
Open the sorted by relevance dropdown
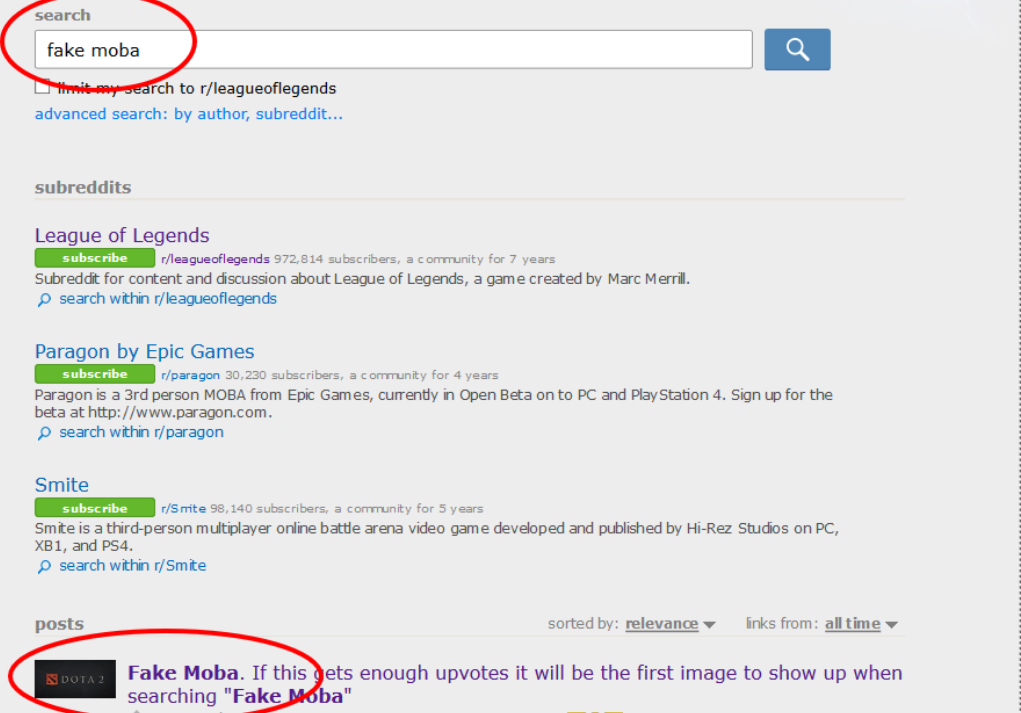coord(670,624)
